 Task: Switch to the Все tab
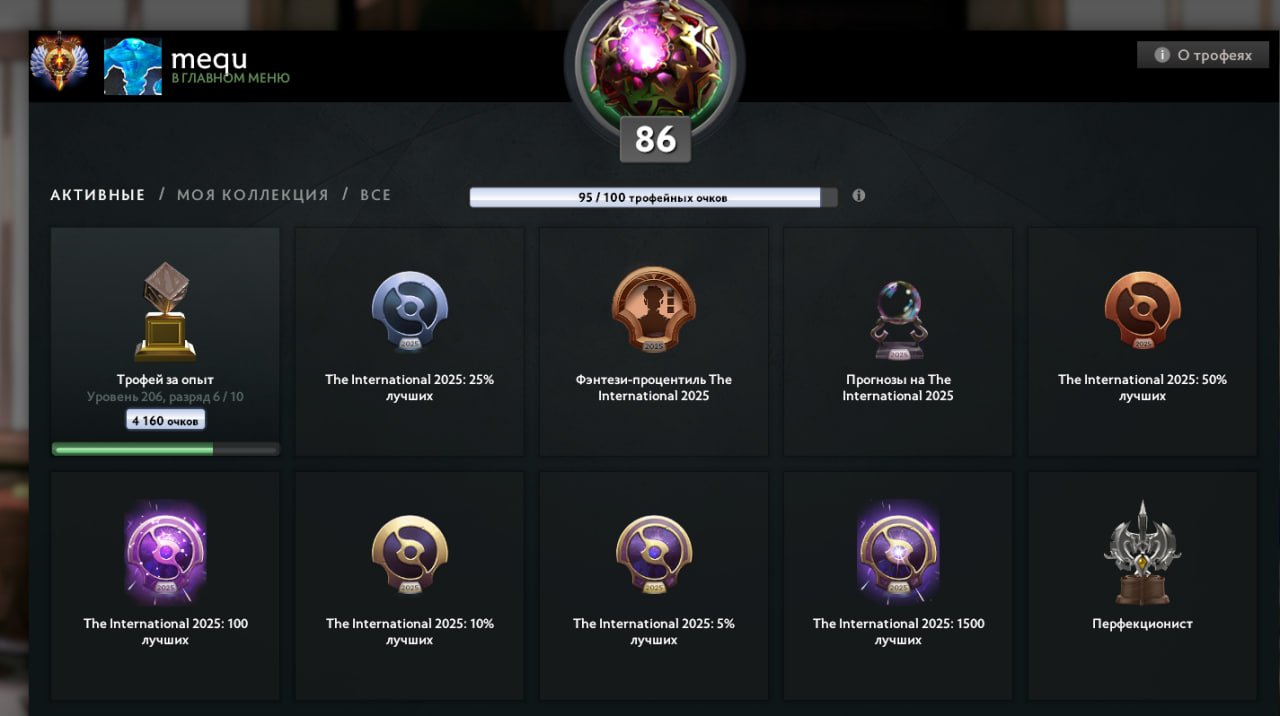tap(375, 195)
